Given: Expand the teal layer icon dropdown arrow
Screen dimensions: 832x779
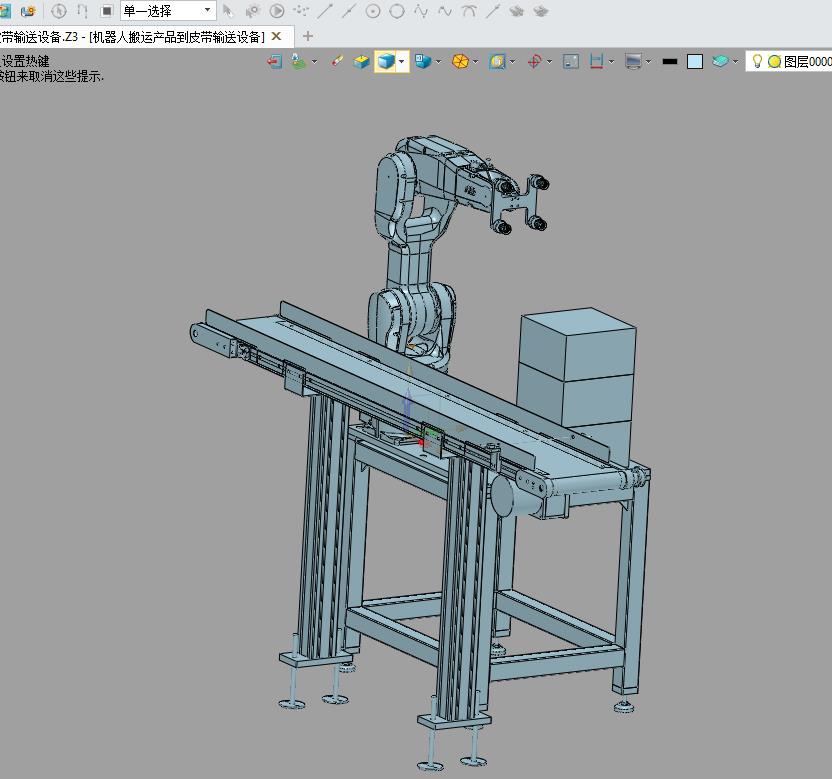Looking at the screenshot, I should 735,62.
